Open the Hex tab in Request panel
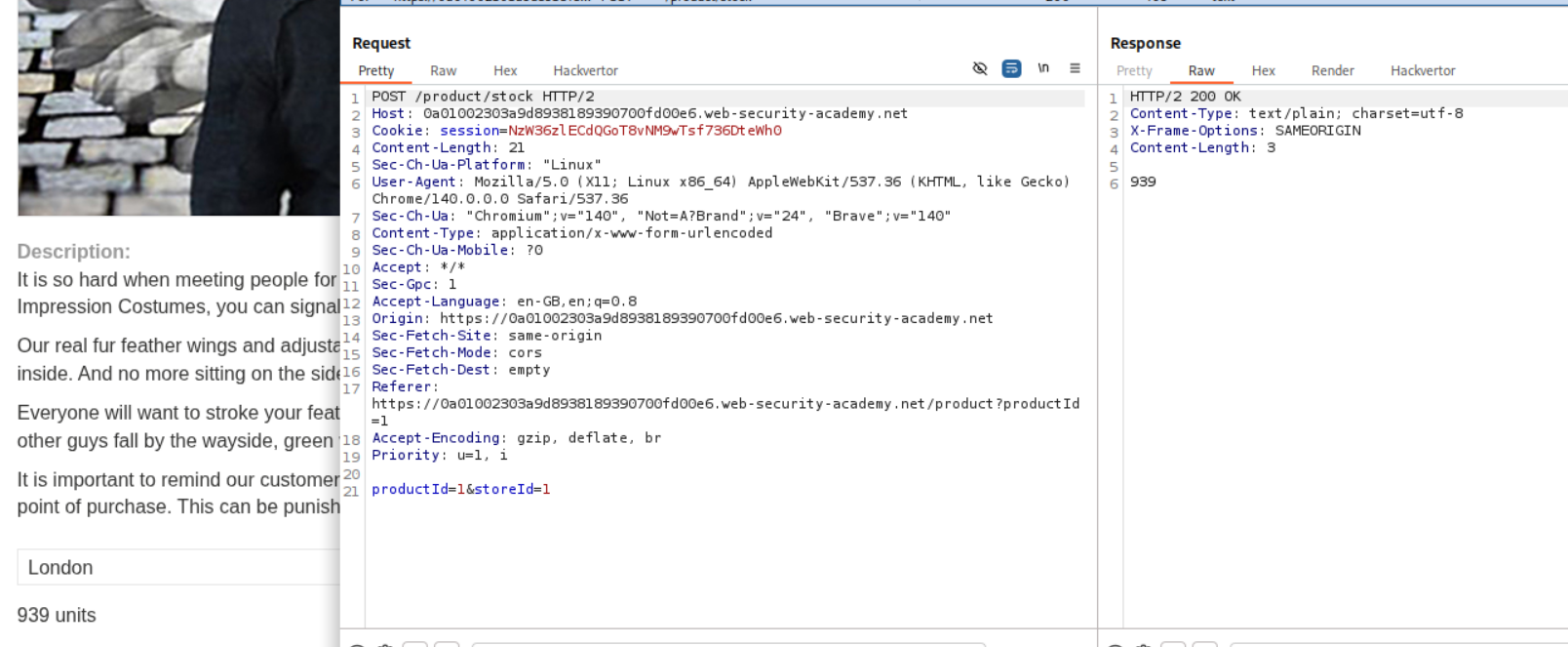The height and width of the screenshot is (647, 1568). point(505,70)
